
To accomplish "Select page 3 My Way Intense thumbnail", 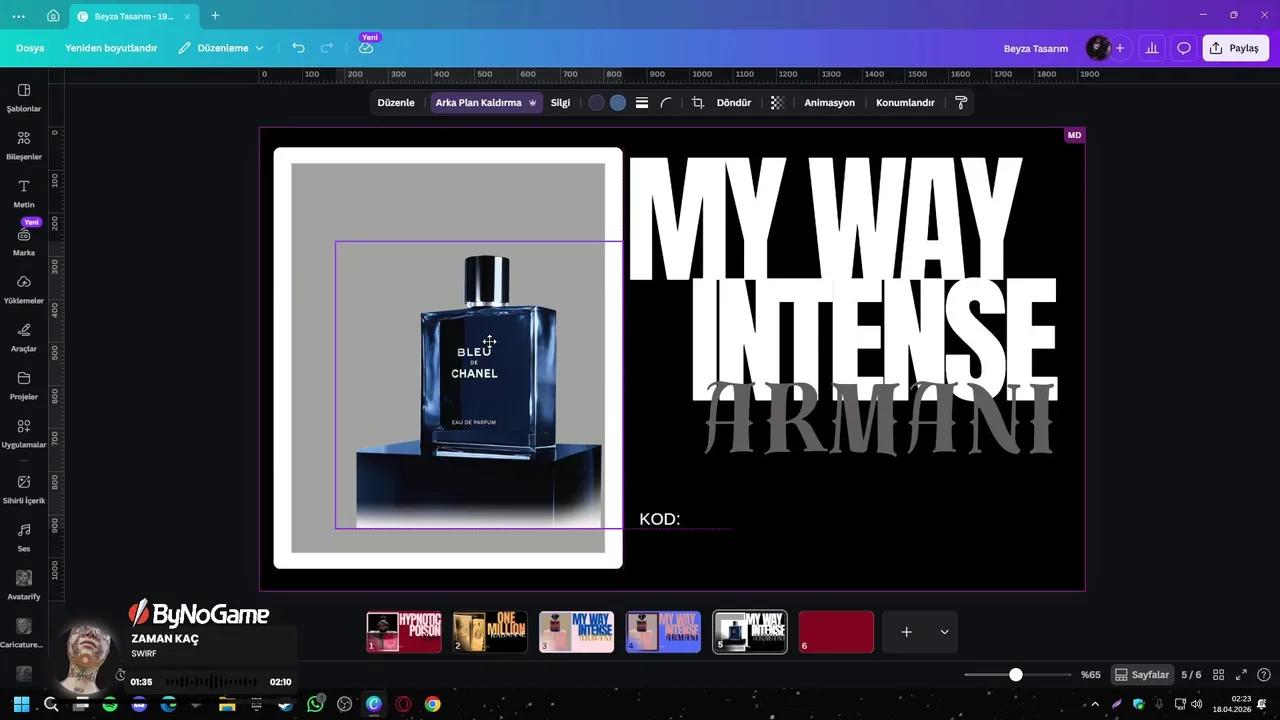I will coord(577,632).
